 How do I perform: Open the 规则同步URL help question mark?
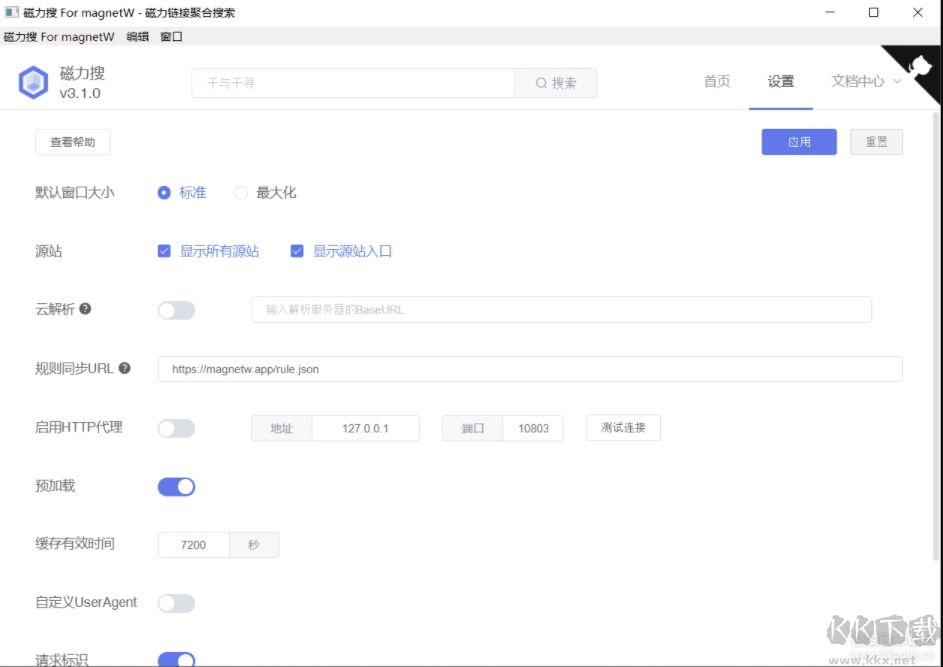click(x=123, y=368)
